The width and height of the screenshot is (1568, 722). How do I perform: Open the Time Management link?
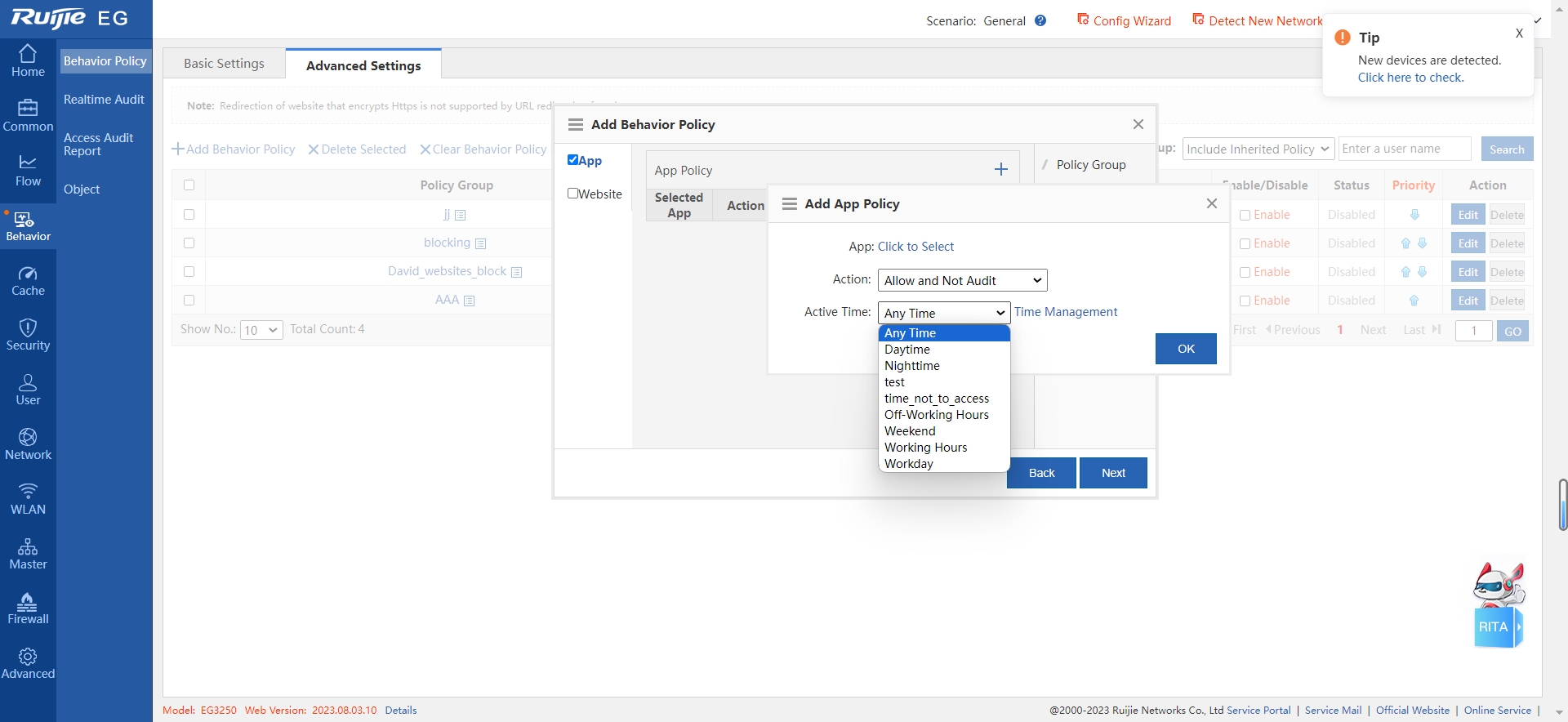pos(1065,312)
